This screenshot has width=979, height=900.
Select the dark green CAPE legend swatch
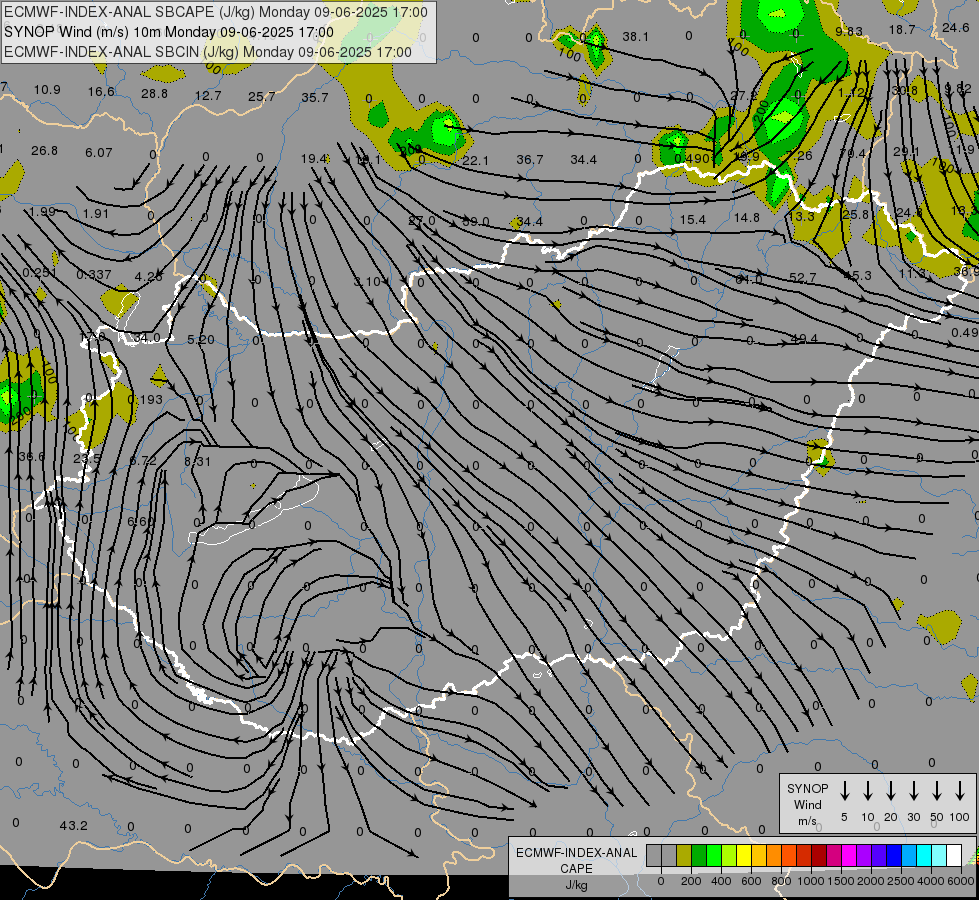click(x=699, y=855)
